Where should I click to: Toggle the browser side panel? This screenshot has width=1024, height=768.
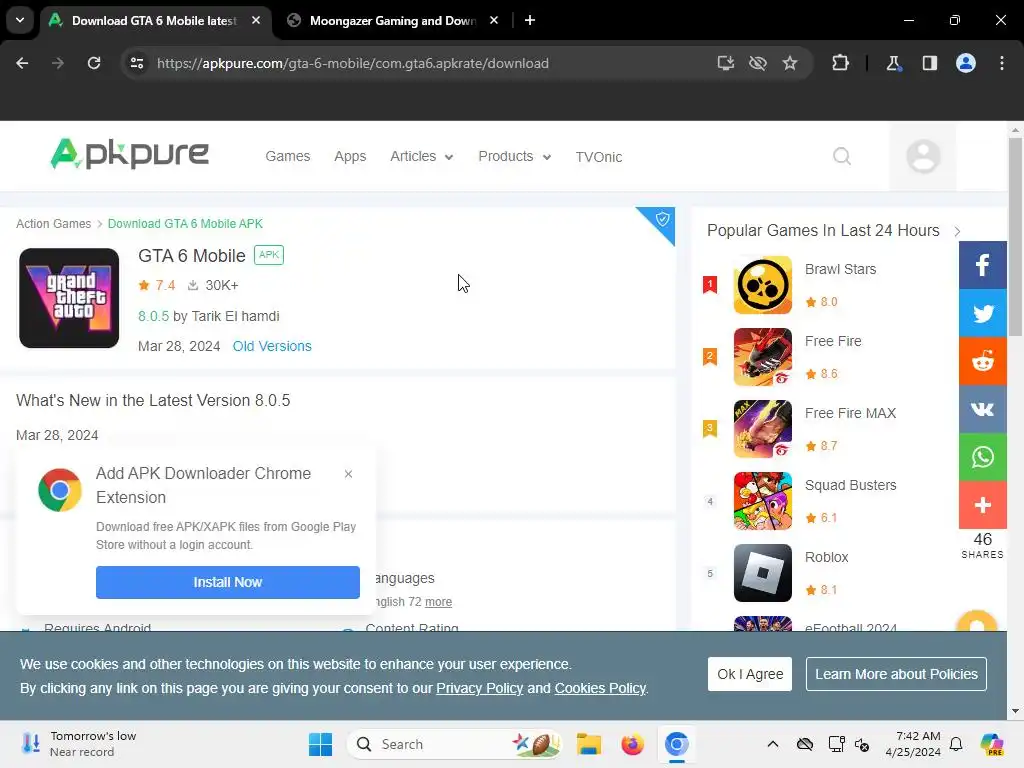pyautogui.click(x=929, y=63)
